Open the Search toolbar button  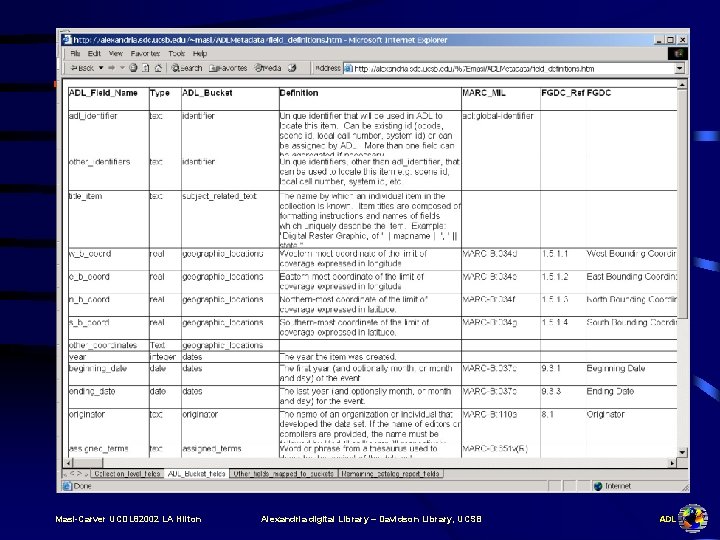coord(186,68)
